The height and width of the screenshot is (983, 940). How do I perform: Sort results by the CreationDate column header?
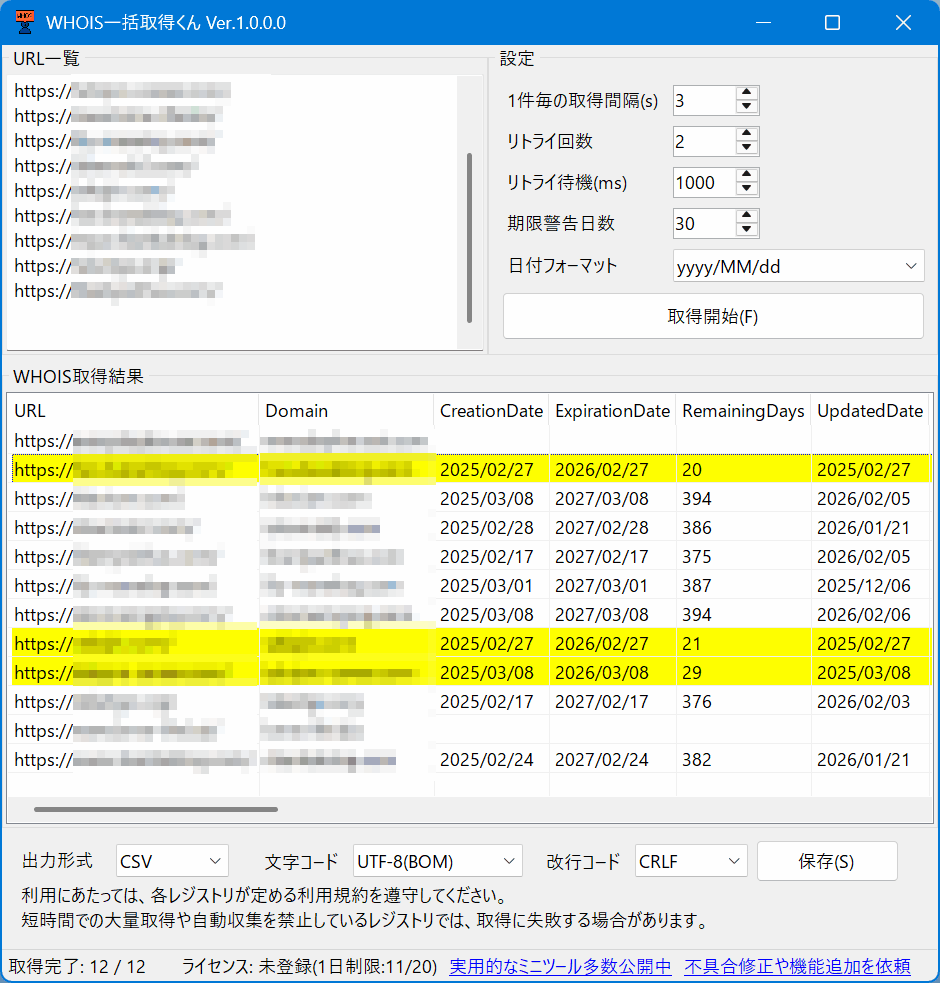click(491, 410)
